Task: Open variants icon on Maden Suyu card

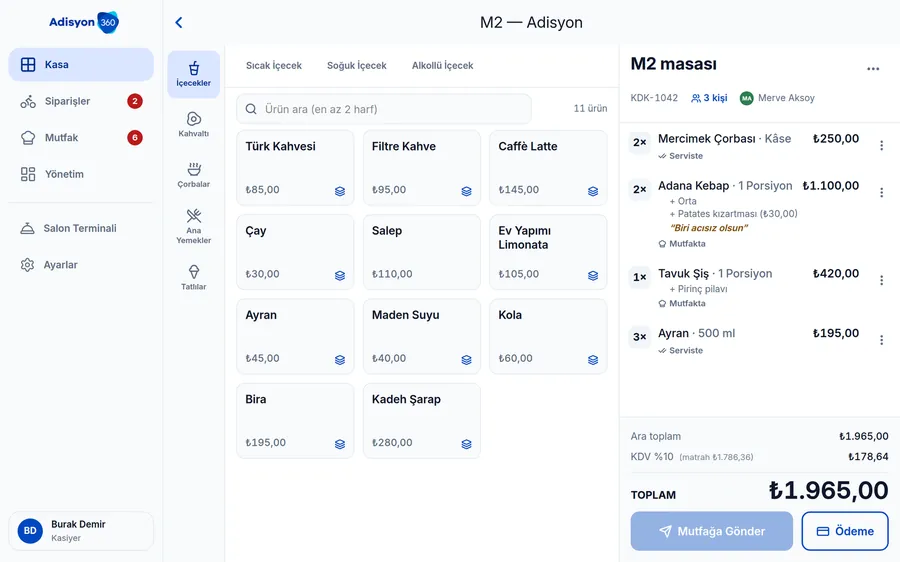Action: pos(466,360)
